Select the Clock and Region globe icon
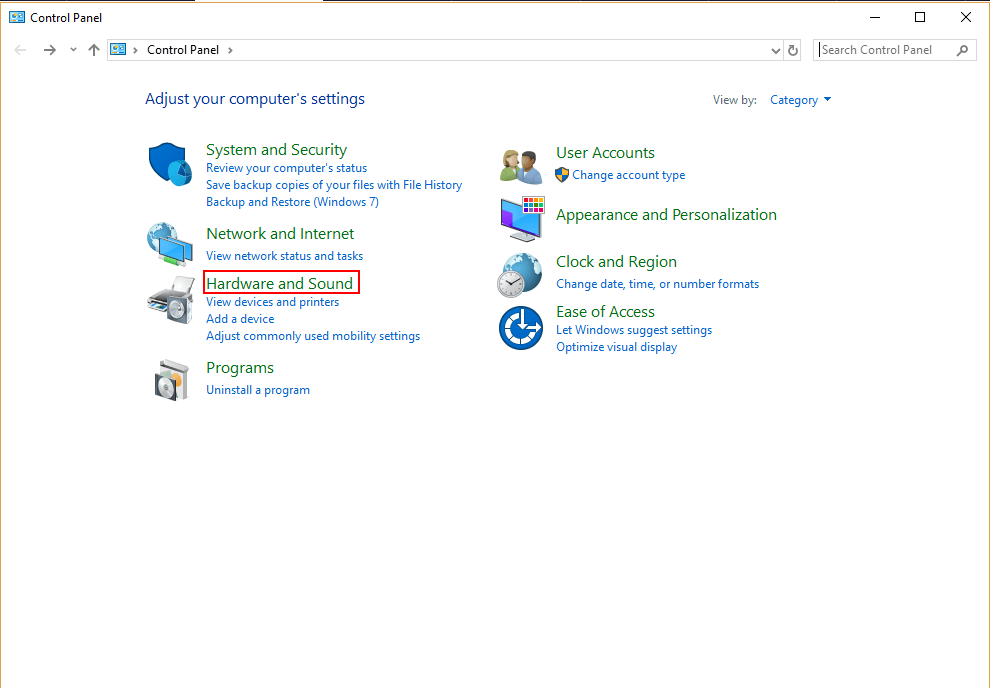Image resolution: width=990 pixels, height=688 pixels. [520, 275]
